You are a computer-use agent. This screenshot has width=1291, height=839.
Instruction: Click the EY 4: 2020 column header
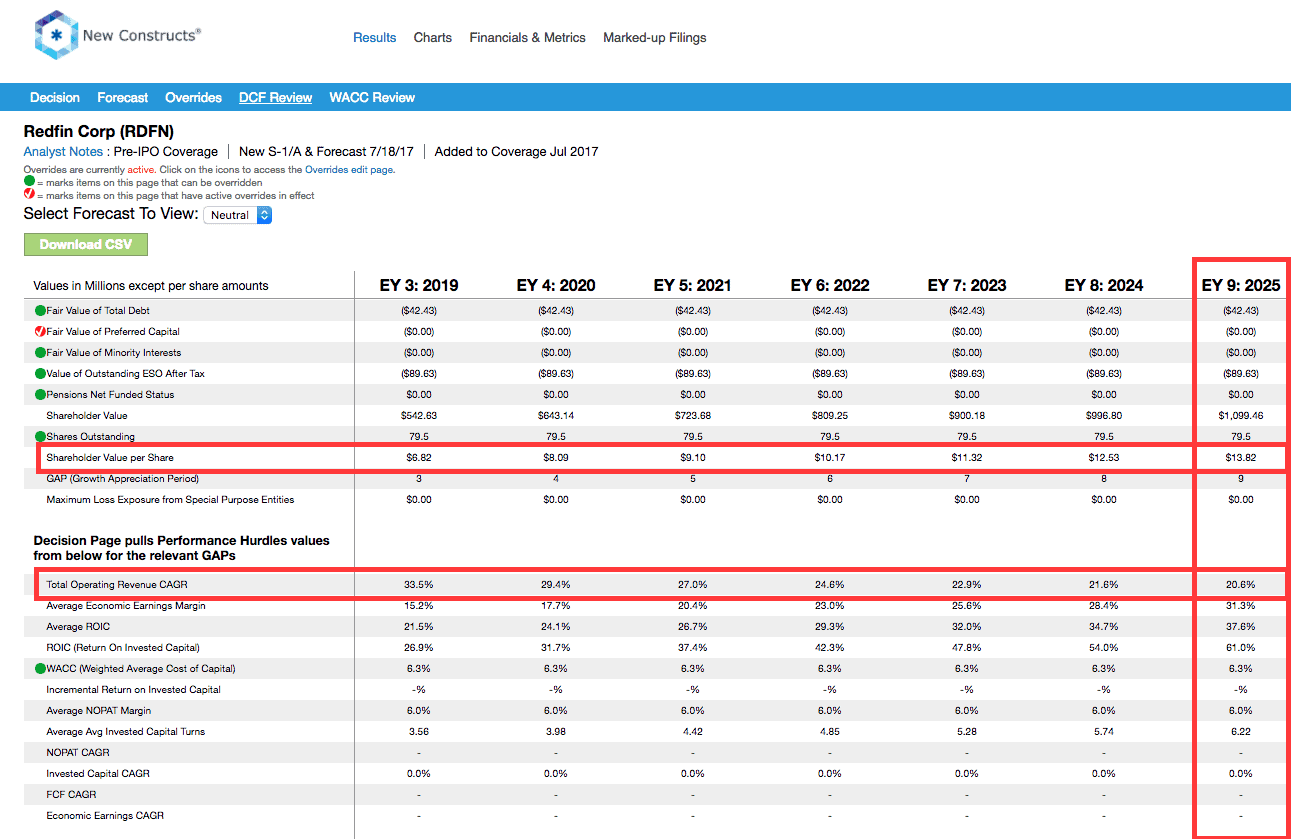(x=556, y=285)
